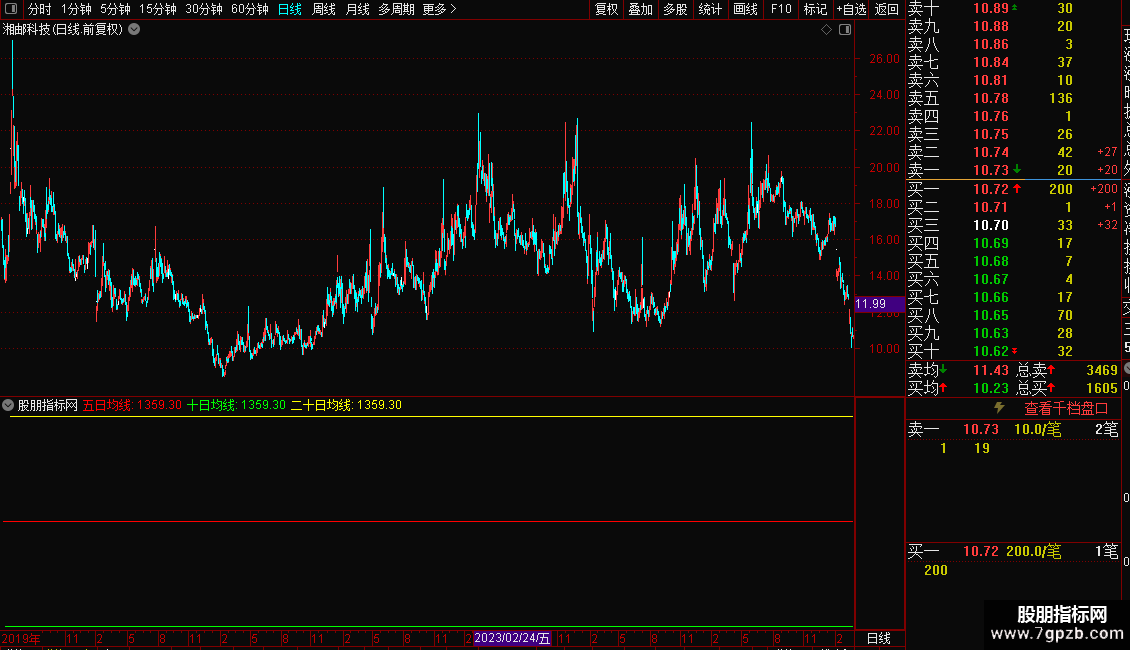Image resolution: width=1130 pixels, height=650 pixels.
Task: Select the 卖五 row with volume 136
Action: coord(1013,98)
